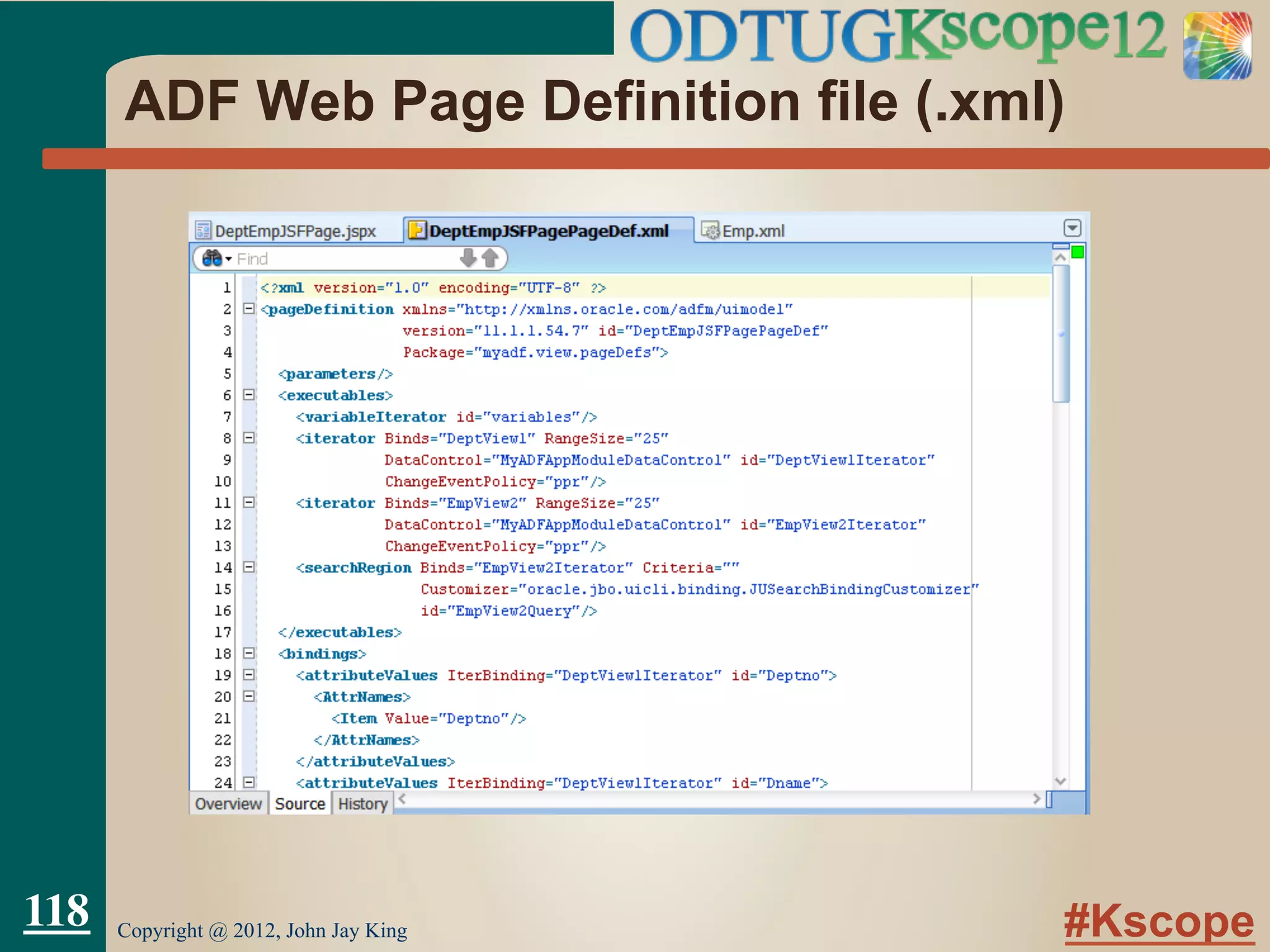Image resolution: width=1270 pixels, height=952 pixels.
Task: Click line number 17 in the gutter
Action: pyautogui.click(x=223, y=632)
